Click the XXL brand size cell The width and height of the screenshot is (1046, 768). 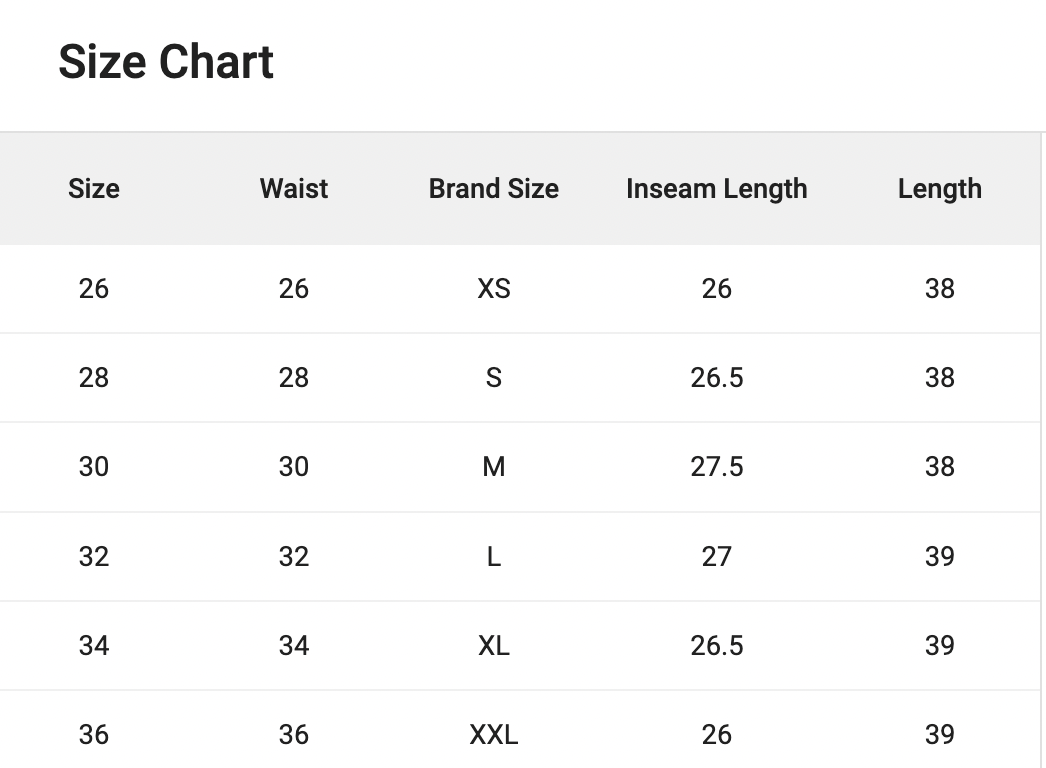coord(494,735)
